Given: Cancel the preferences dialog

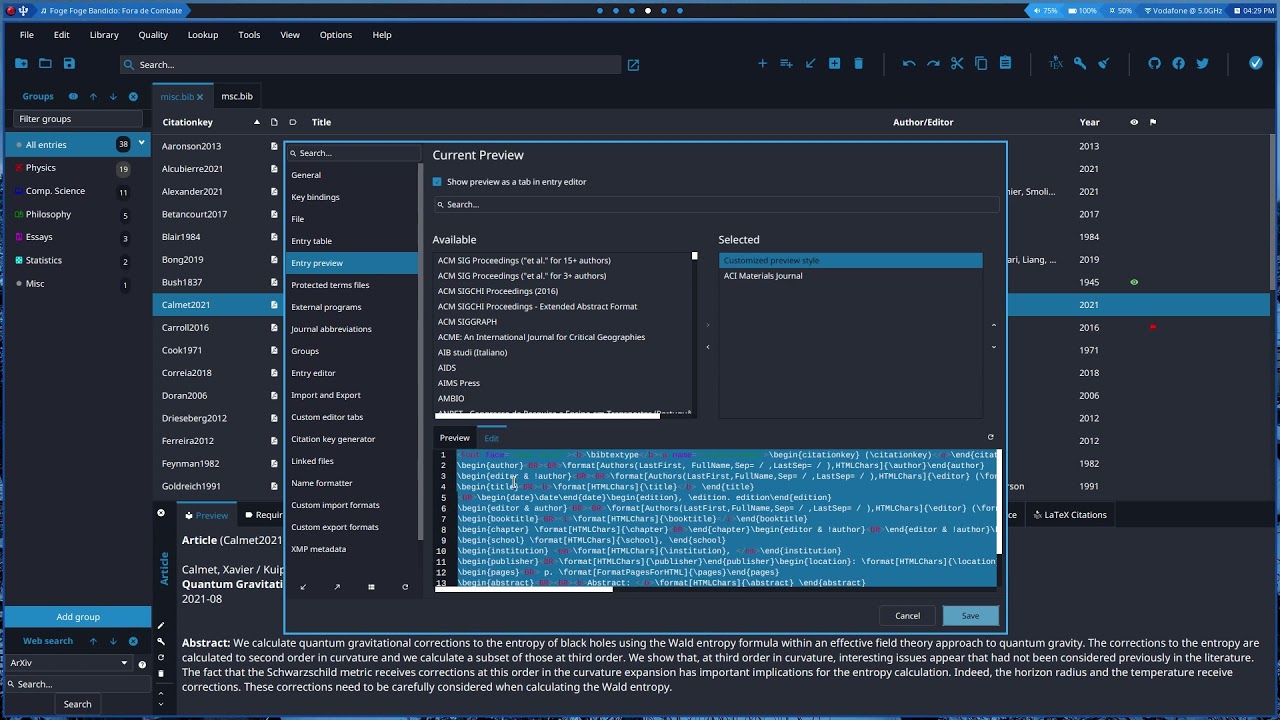Looking at the screenshot, I should (x=907, y=616).
